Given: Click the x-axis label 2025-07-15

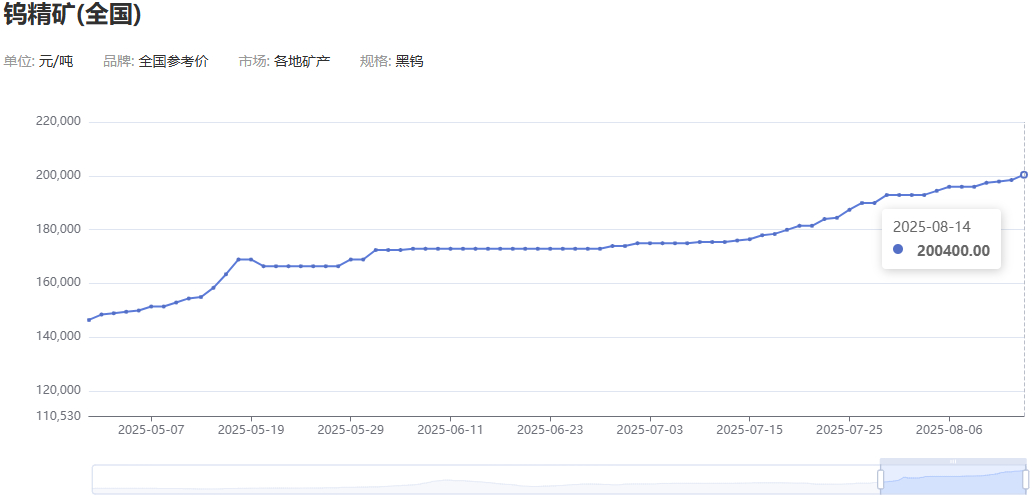Looking at the screenshot, I should (749, 429).
